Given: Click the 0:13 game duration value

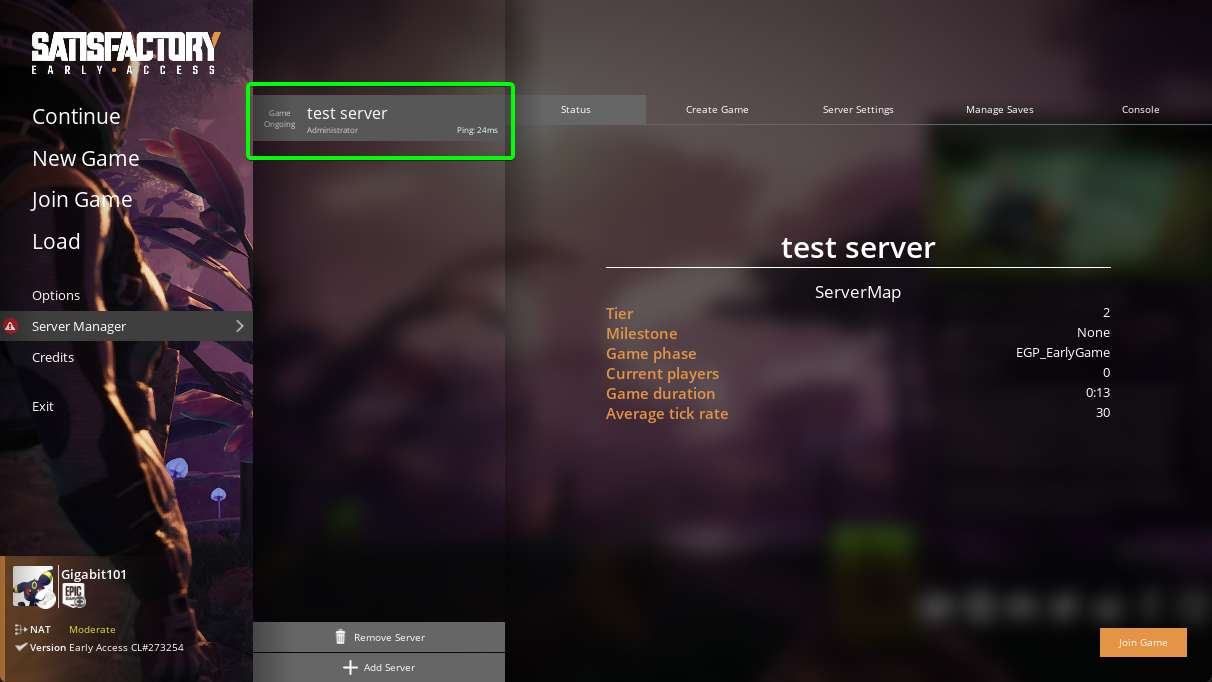Looking at the screenshot, I should [1098, 393].
